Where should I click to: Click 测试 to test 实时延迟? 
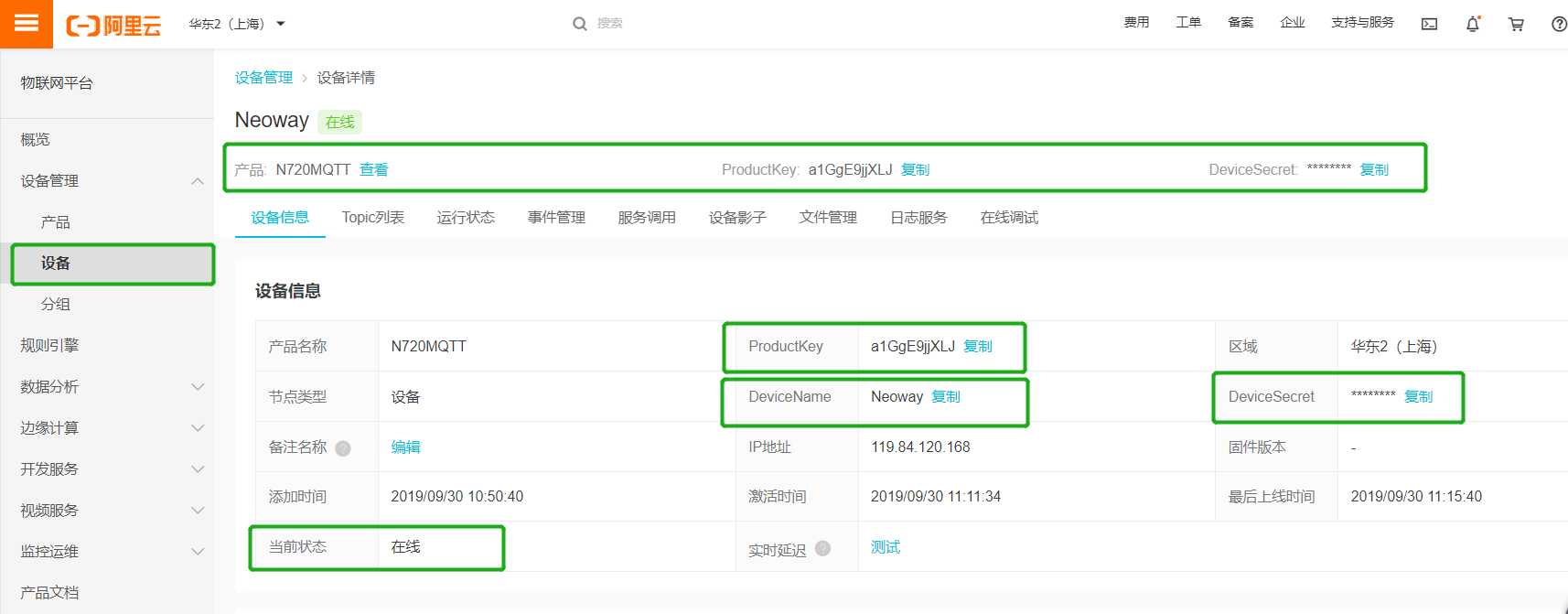(886, 546)
